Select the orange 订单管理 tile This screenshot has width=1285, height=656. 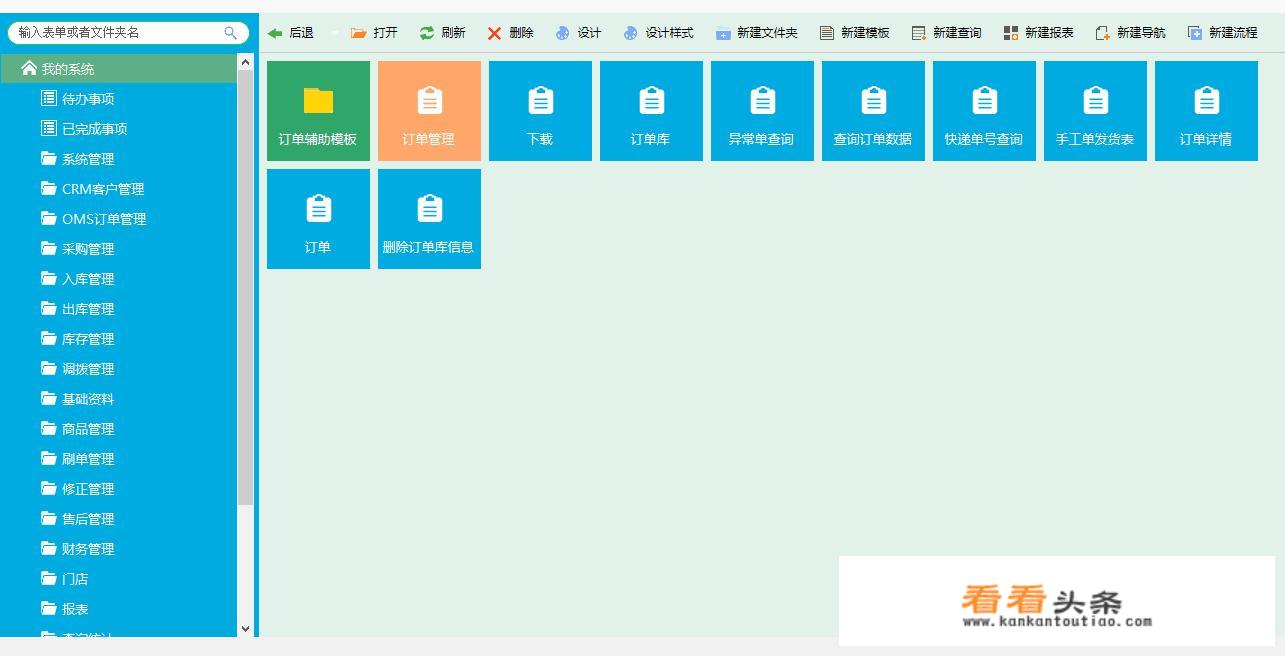(x=429, y=111)
